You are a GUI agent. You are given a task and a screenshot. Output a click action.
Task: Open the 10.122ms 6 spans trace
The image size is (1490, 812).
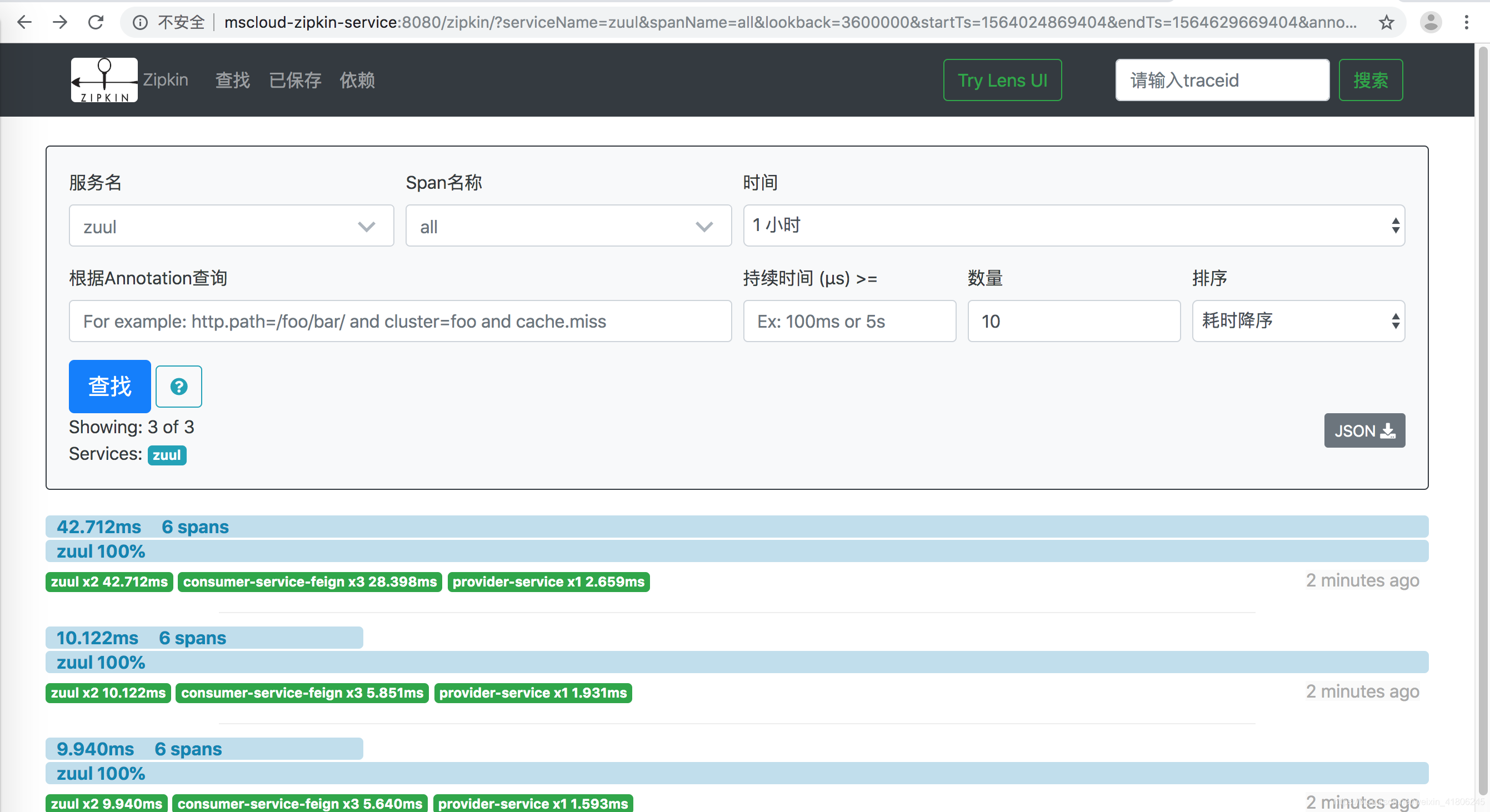[x=204, y=638]
